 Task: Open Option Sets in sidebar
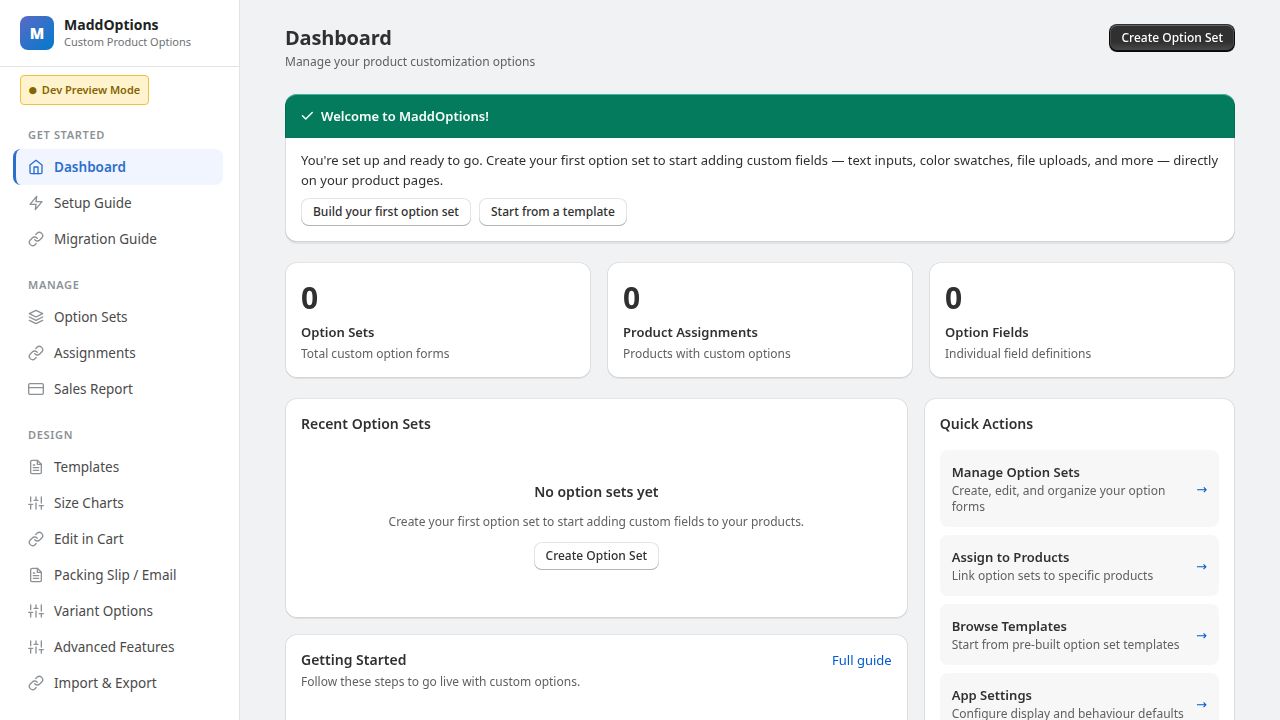click(x=119, y=317)
